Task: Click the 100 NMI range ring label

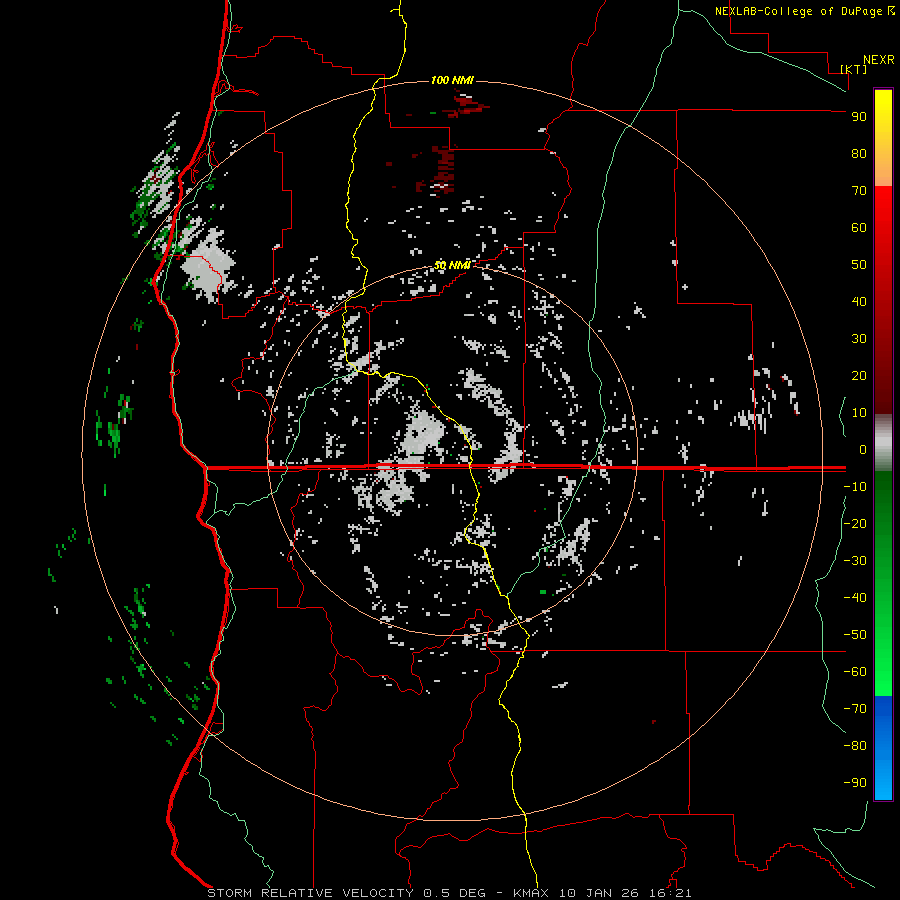Action: [452, 80]
